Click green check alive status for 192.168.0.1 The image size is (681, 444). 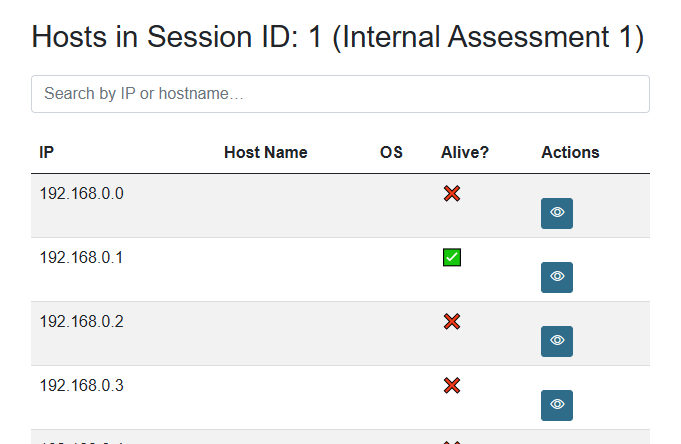(452, 258)
